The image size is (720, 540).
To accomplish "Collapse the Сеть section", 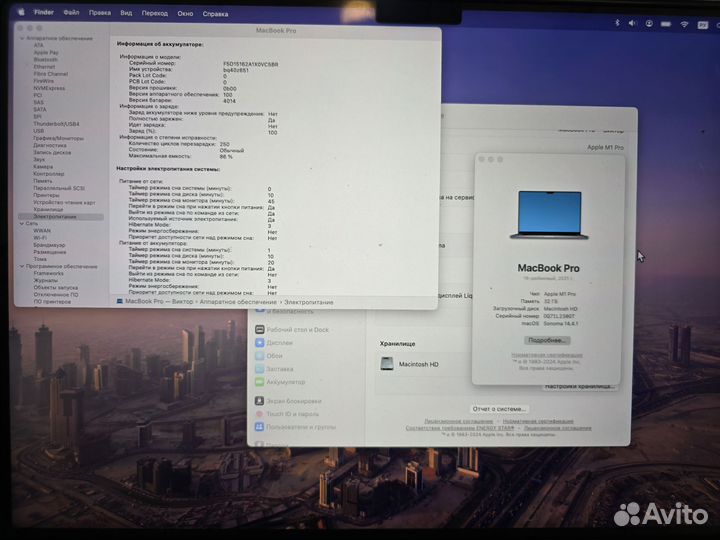I will click(x=22, y=224).
